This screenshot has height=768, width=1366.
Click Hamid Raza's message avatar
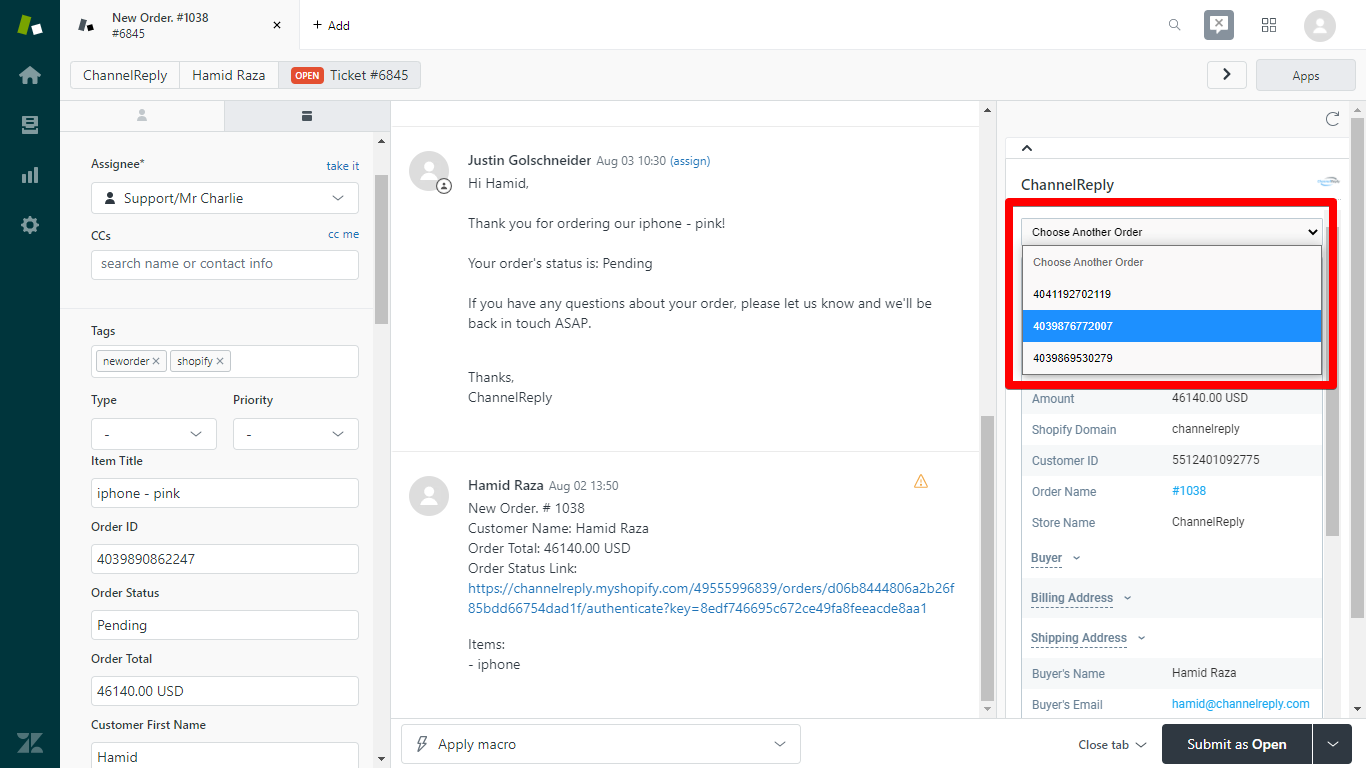coord(429,496)
